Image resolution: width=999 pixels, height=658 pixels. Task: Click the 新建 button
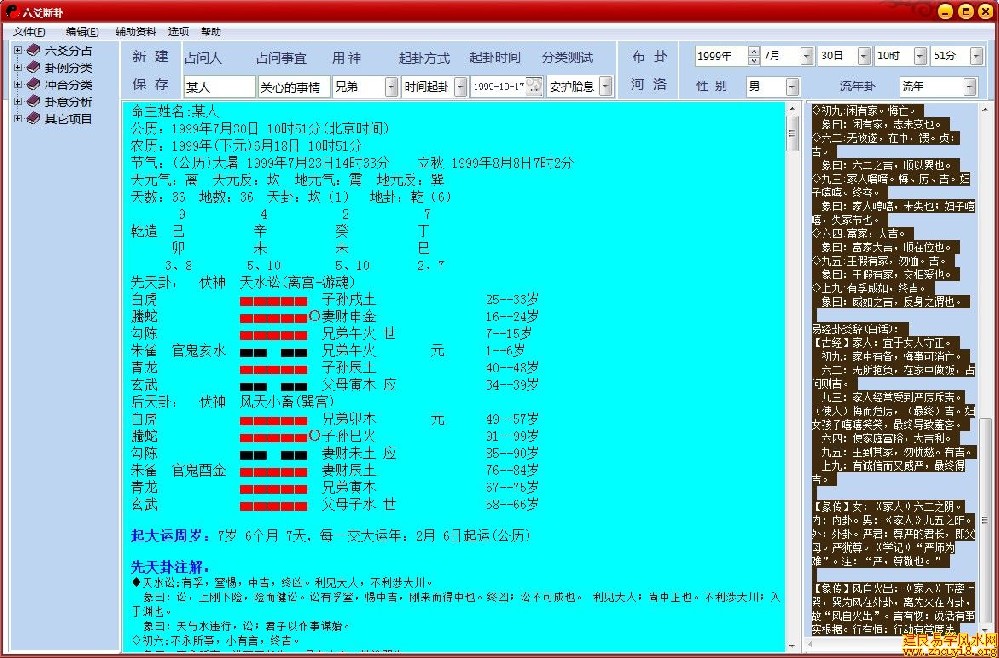[150, 57]
